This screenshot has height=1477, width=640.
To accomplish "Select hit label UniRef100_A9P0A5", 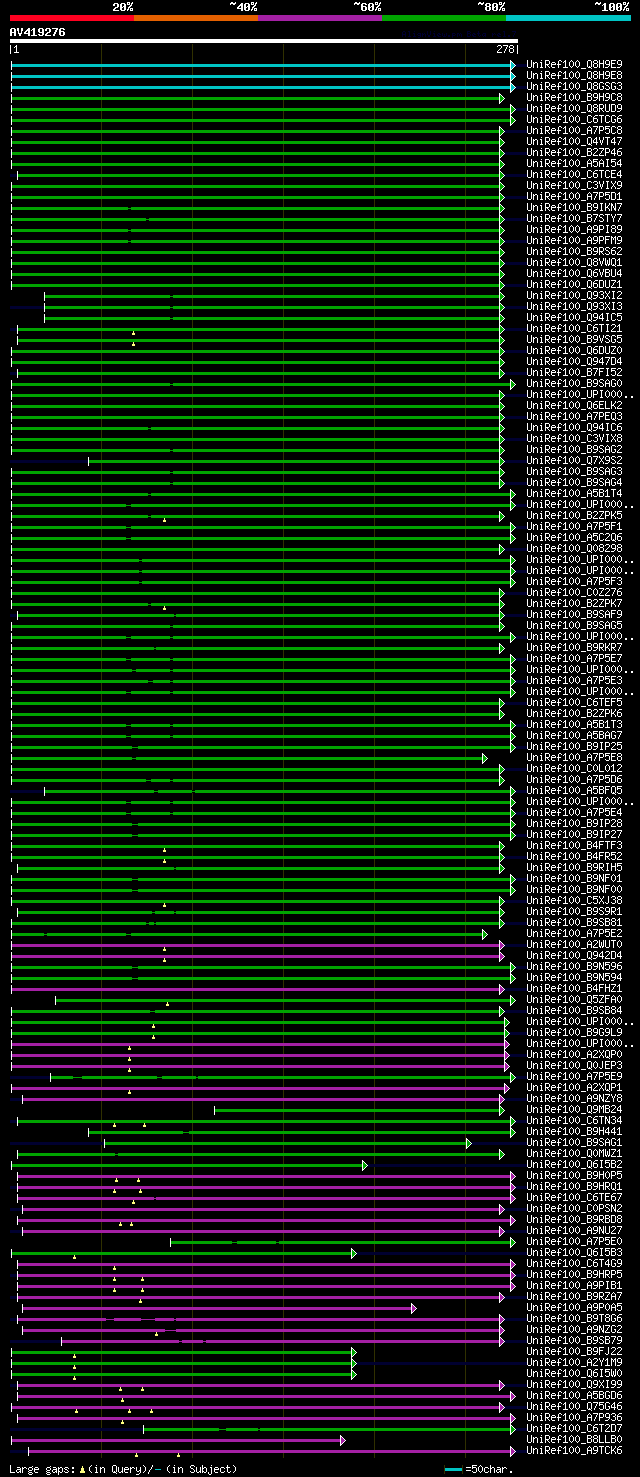I will [x=574, y=1307].
